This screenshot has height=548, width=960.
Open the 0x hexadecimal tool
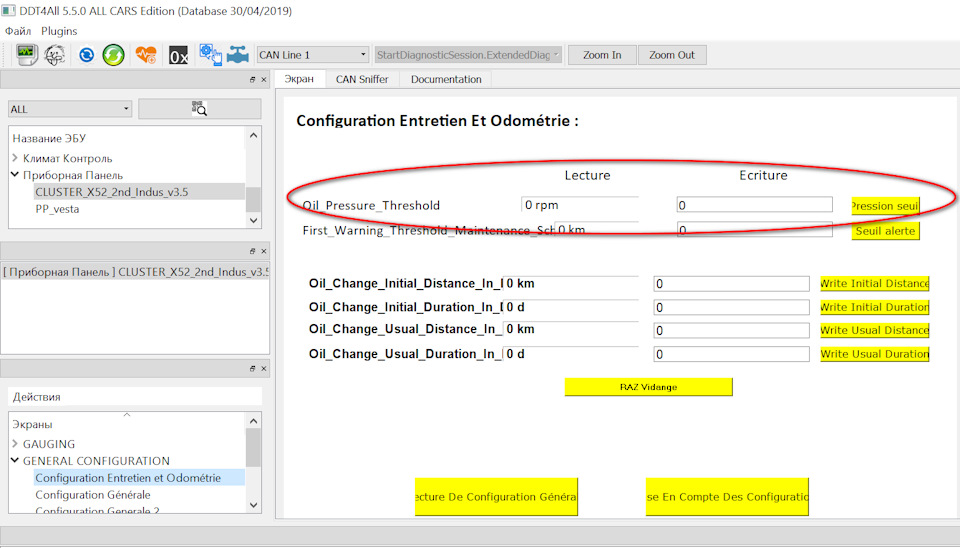[x=178, y=56]
